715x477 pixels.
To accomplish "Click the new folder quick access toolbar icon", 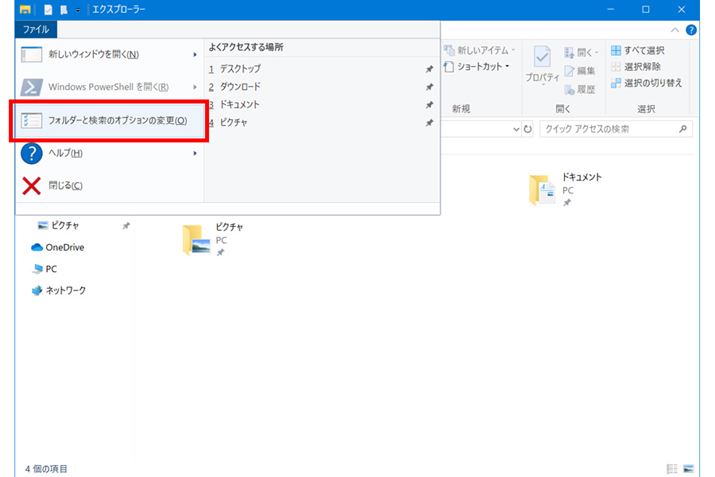I will [63, 10].
